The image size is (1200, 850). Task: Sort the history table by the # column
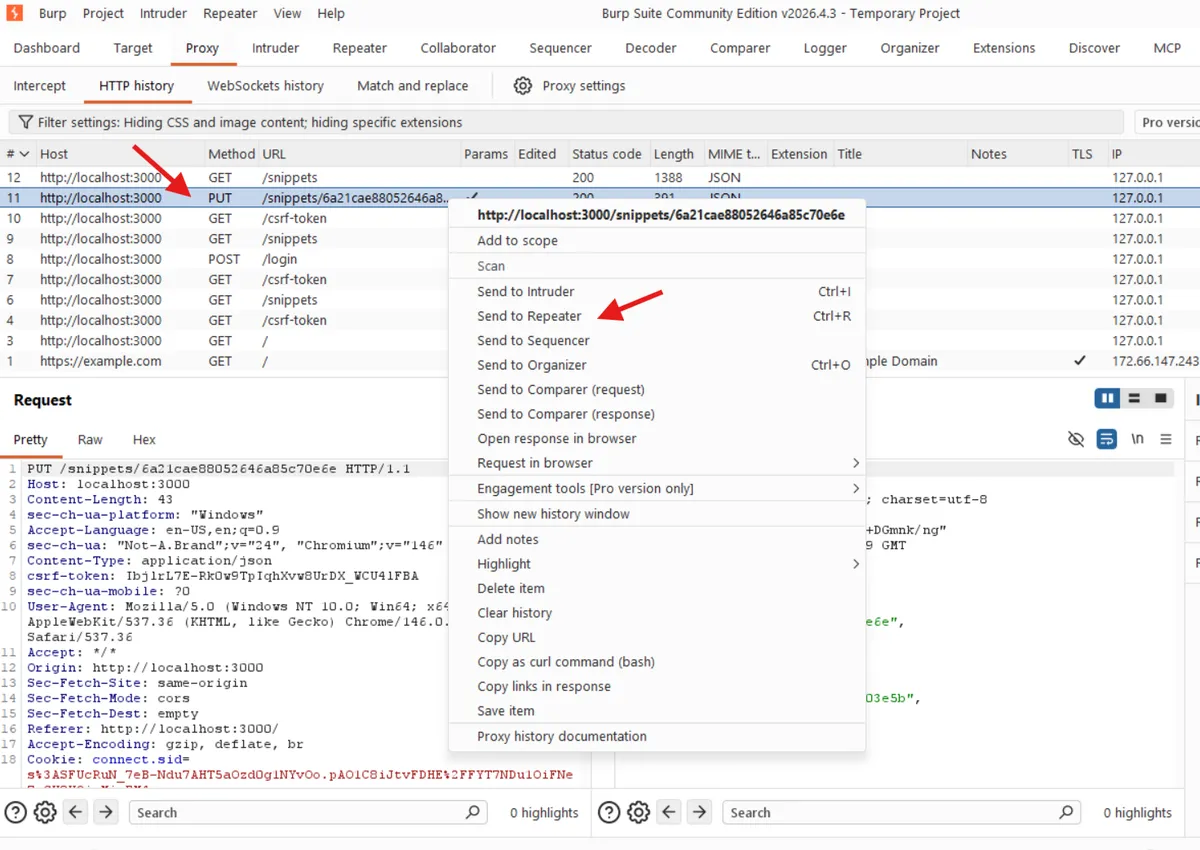[17, 154]
